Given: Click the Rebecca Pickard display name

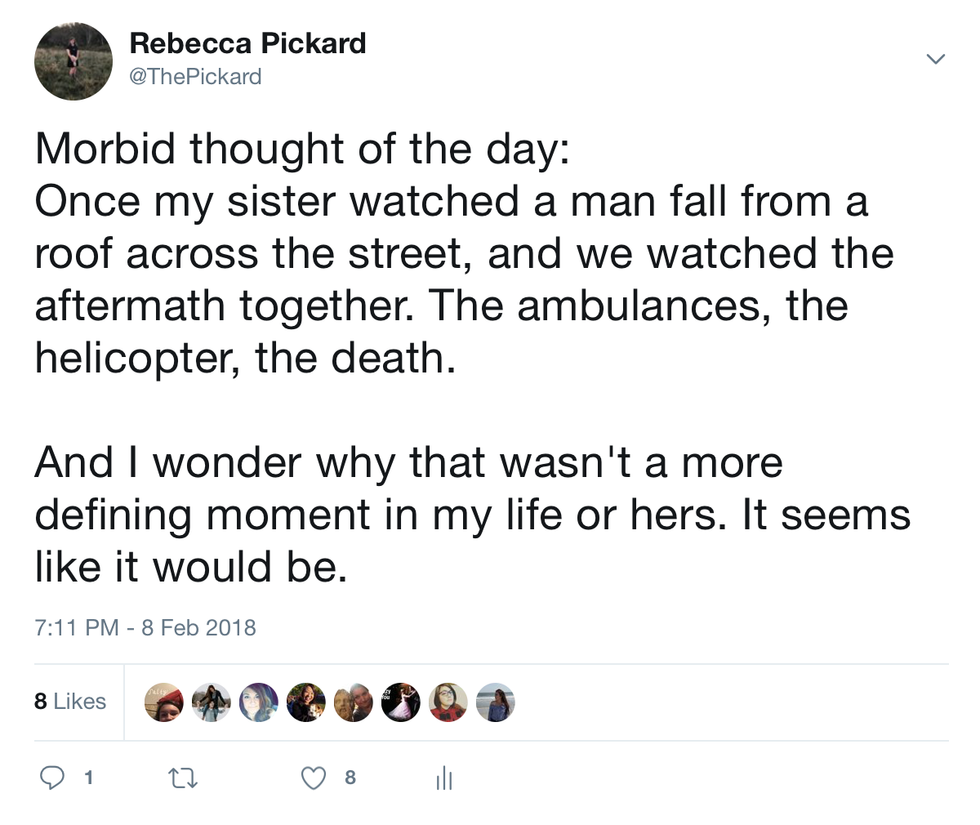Looking at the screenshot, I should point(248,44).
